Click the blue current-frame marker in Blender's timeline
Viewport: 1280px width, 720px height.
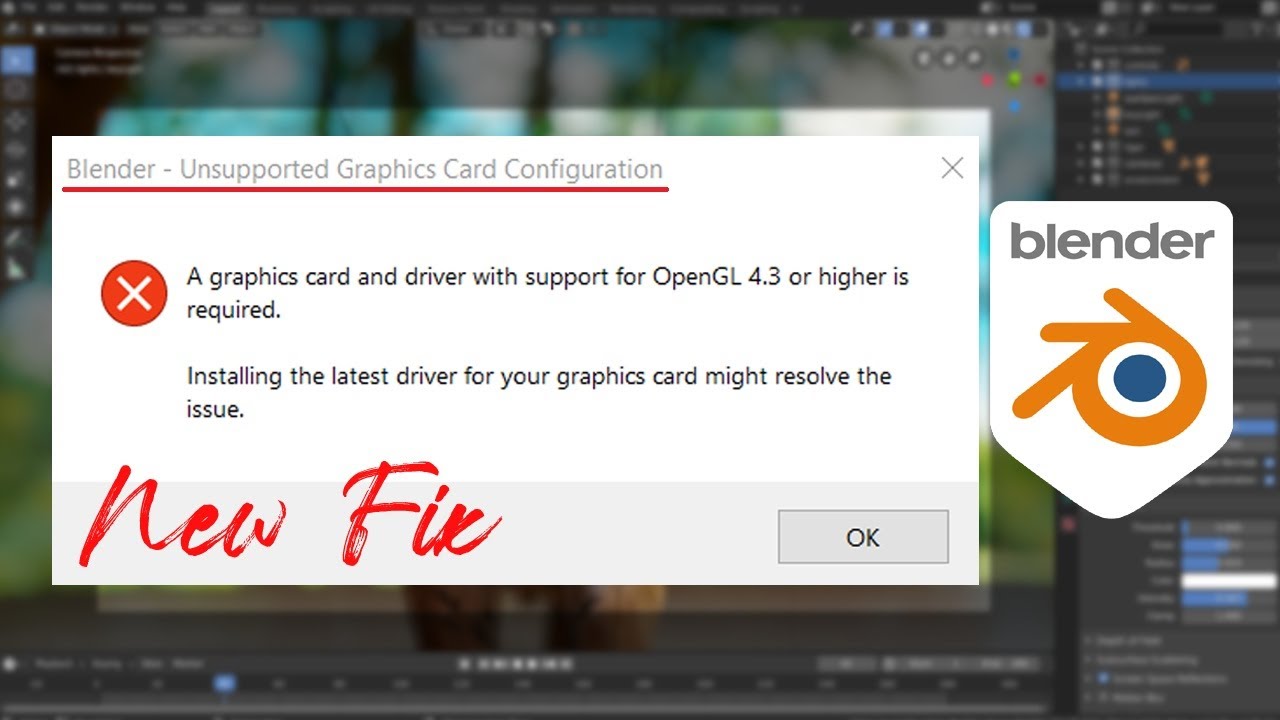224,684
